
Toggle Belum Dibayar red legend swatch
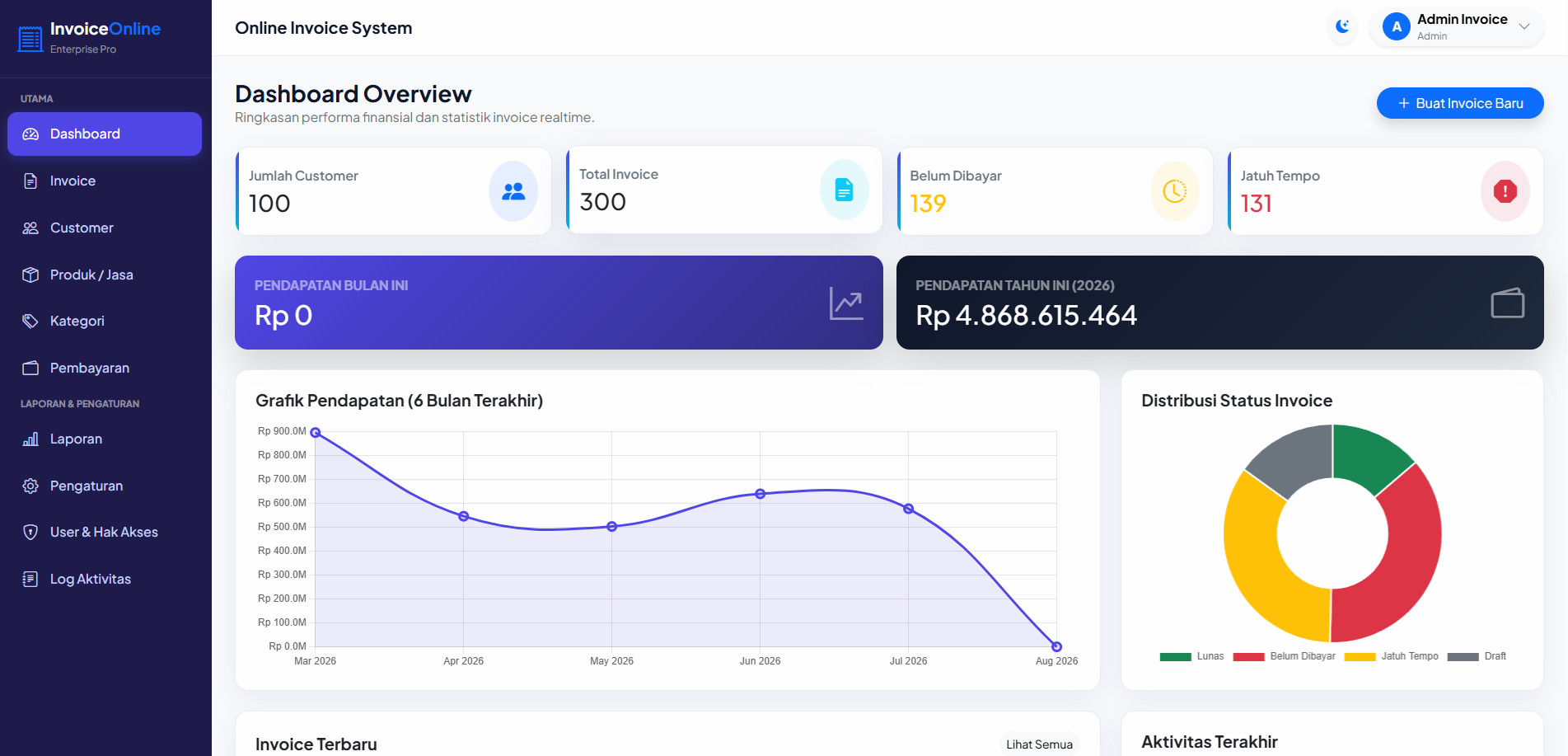(x=1249, y=657)
